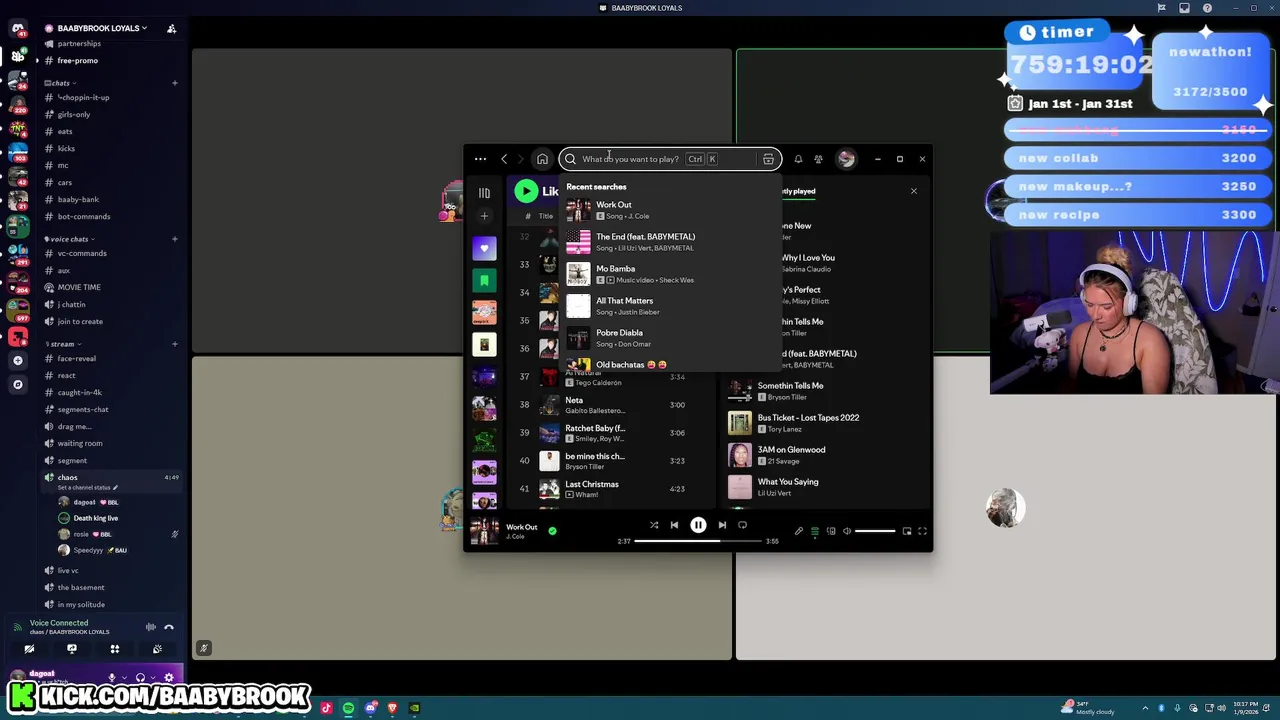Open Discord user settings gear
This screenshot has width=1280, height=720.
click(x=168, y=677)
